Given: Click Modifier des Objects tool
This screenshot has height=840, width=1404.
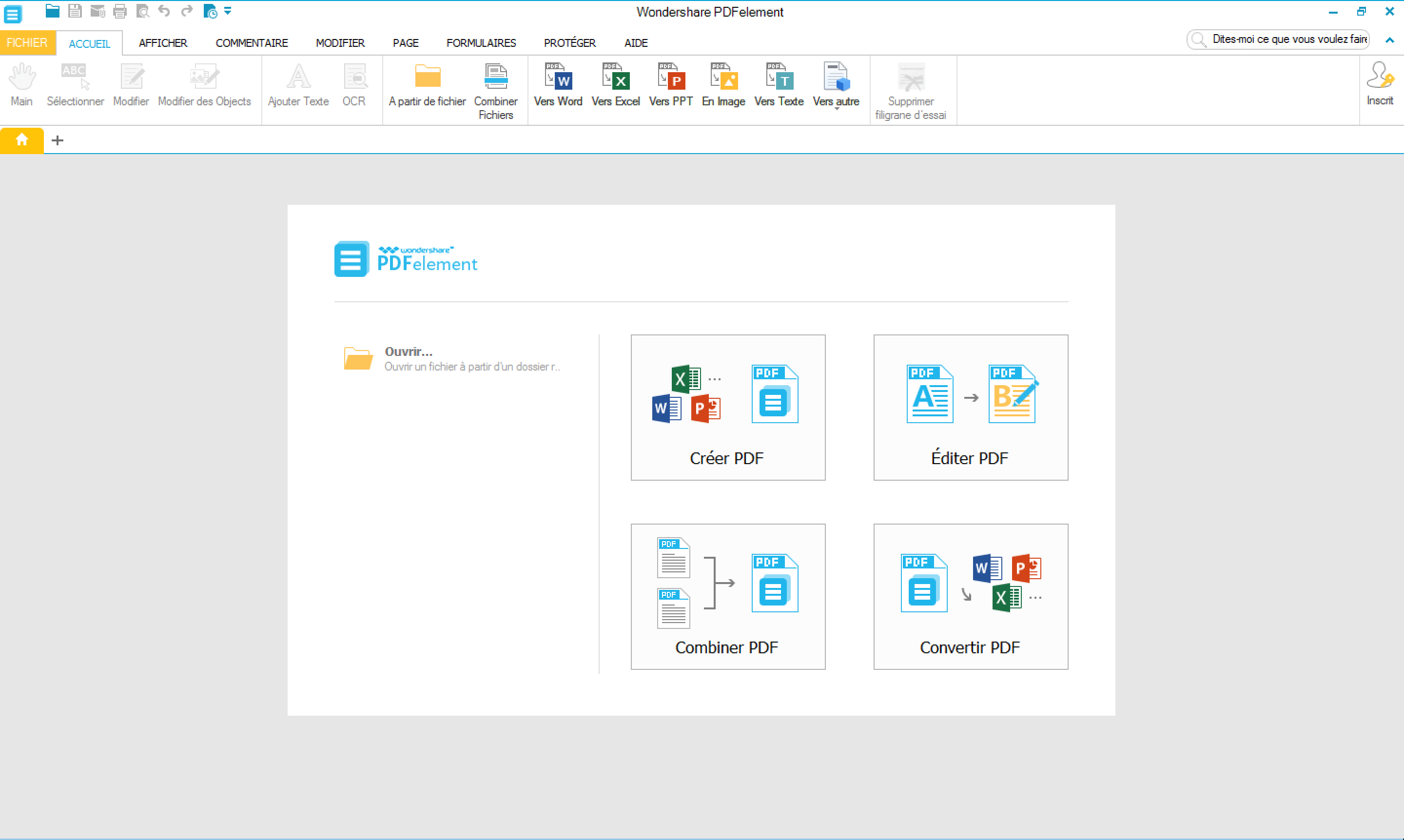Looking at the screenshot, I should (x=204, y=85).
